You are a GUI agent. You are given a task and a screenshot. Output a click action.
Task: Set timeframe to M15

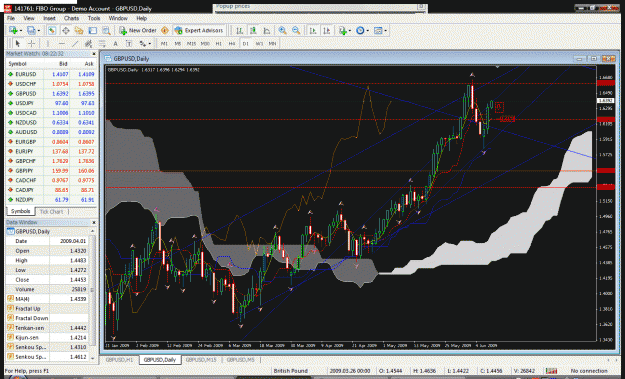[x=191, y=43]
